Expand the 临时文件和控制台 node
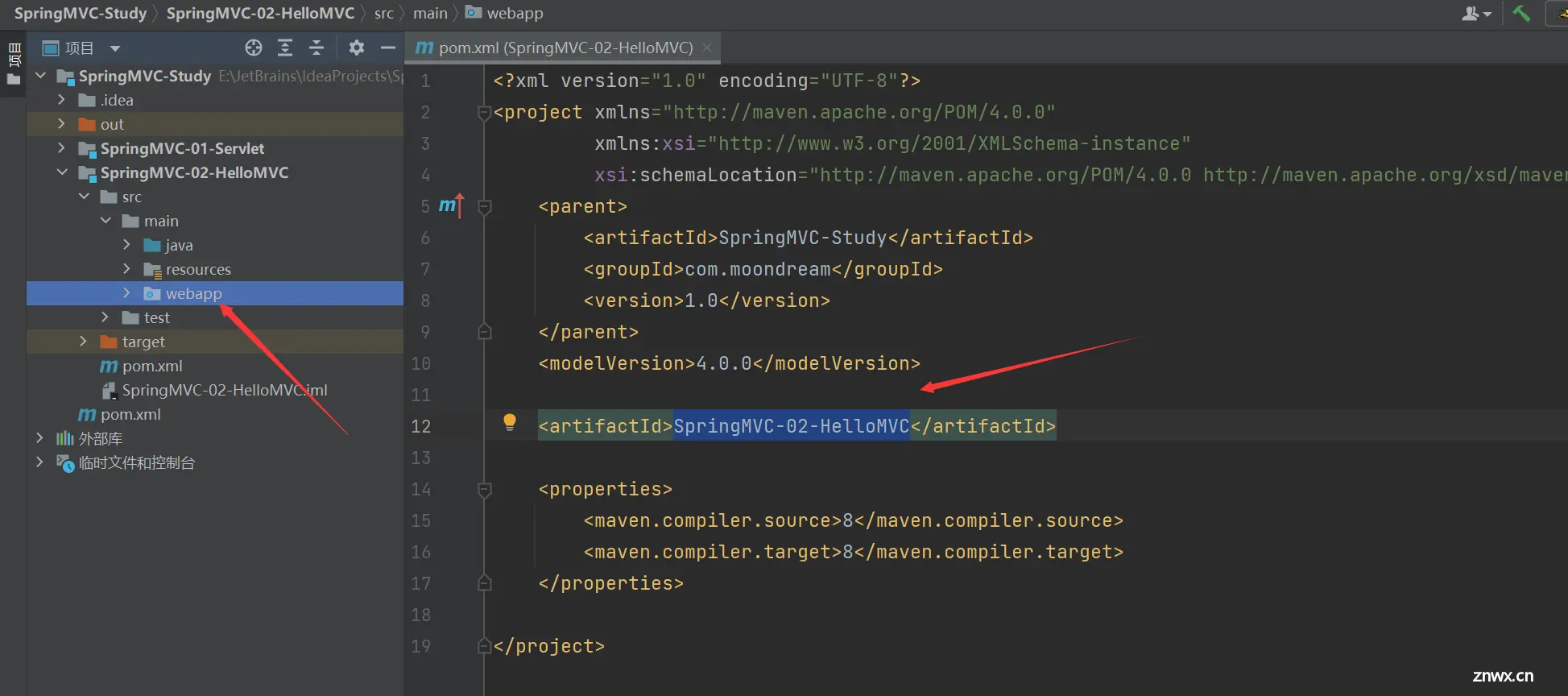1568x696 pixels. pyautogui.click(x=39, y=462)
